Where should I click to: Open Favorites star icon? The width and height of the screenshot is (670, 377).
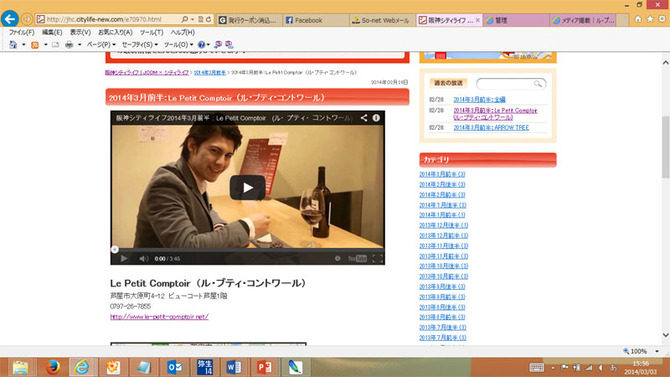650,19
